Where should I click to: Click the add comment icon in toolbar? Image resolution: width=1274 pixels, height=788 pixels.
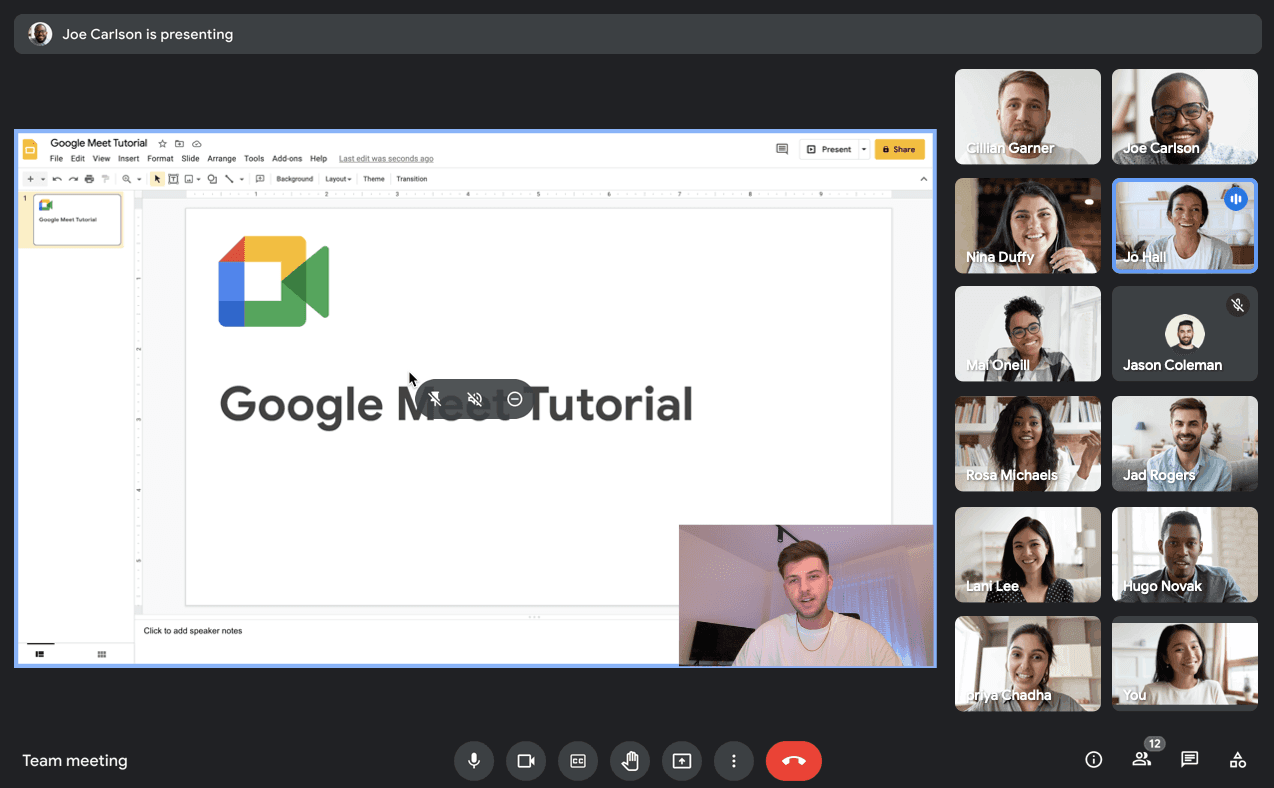coord(260,179)
